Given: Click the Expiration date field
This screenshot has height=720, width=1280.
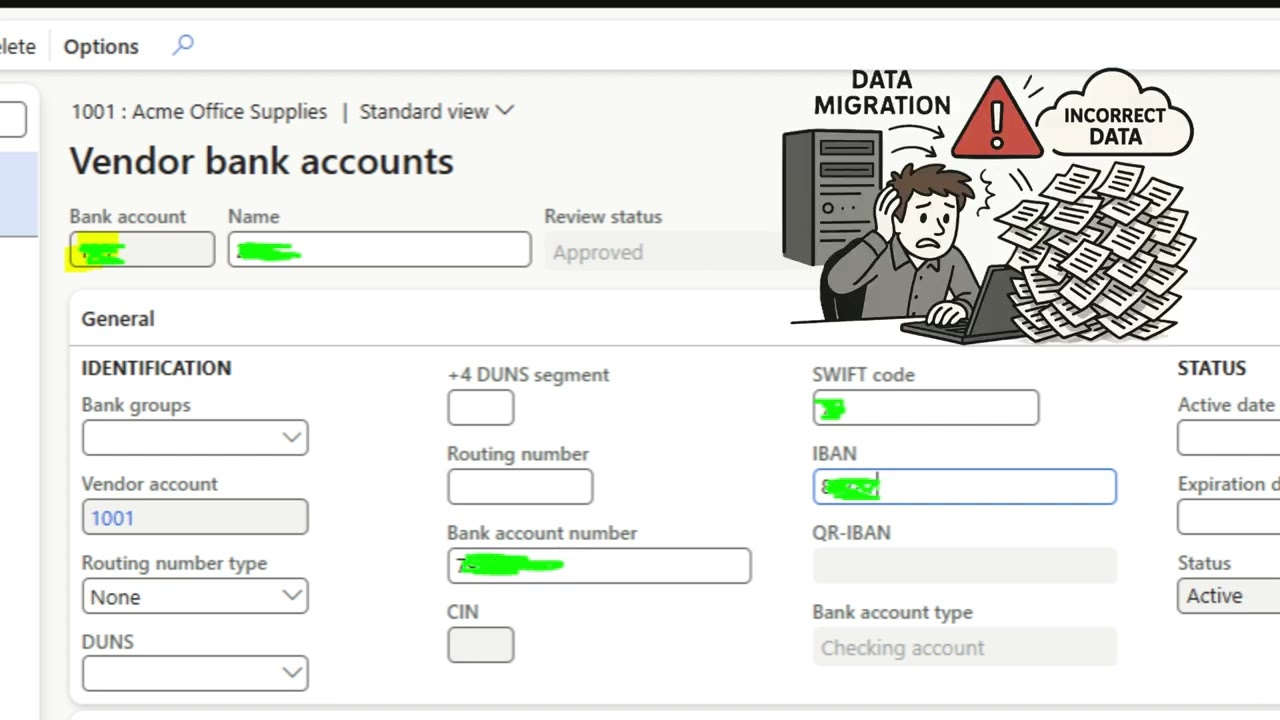Looking at the screenshot, I should coord(1229,517).
